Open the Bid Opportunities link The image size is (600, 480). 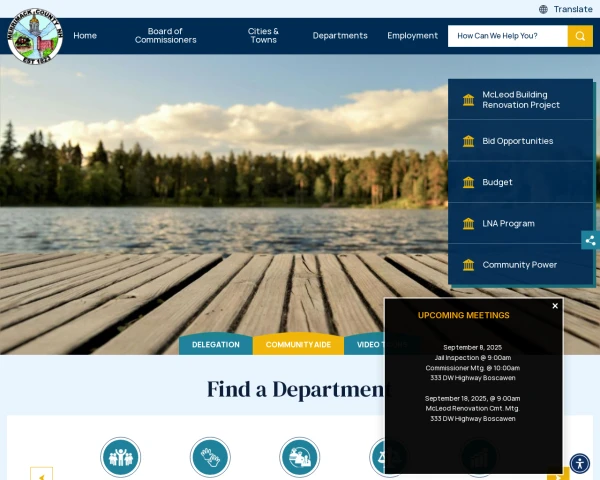pos(520,141)
